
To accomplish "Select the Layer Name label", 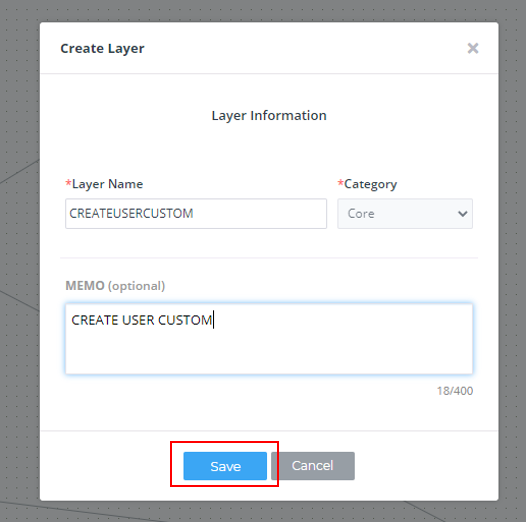I will point(107,184).
